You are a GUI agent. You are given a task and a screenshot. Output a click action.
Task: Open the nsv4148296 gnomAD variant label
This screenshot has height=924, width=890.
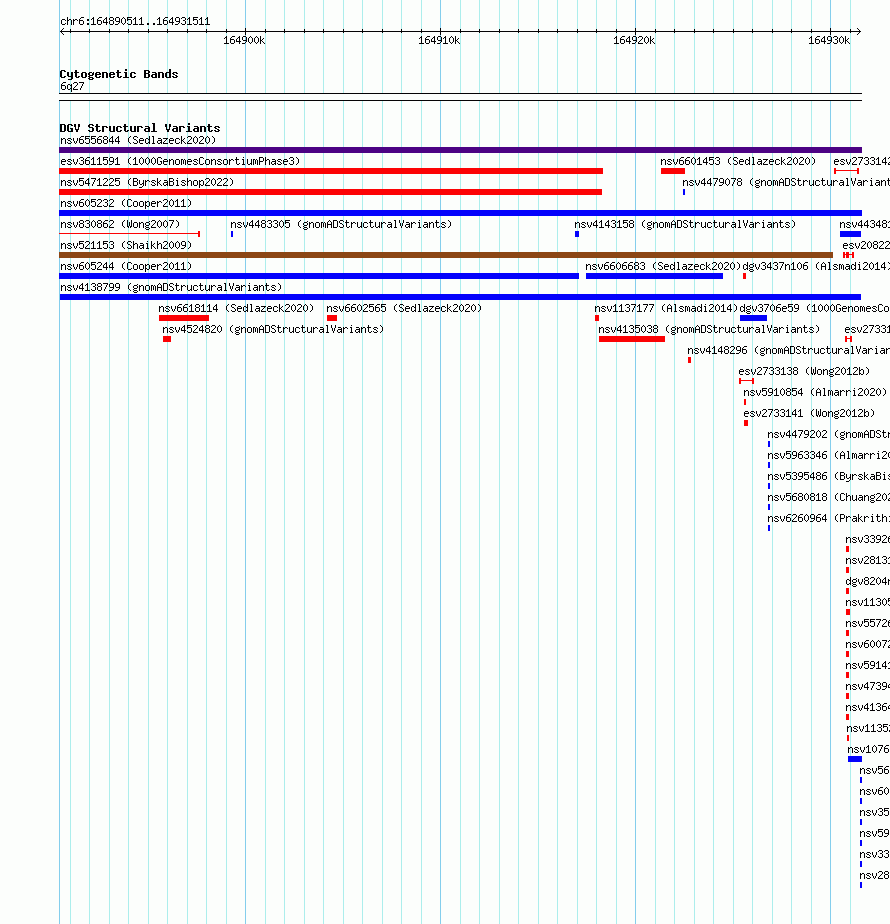789,351
